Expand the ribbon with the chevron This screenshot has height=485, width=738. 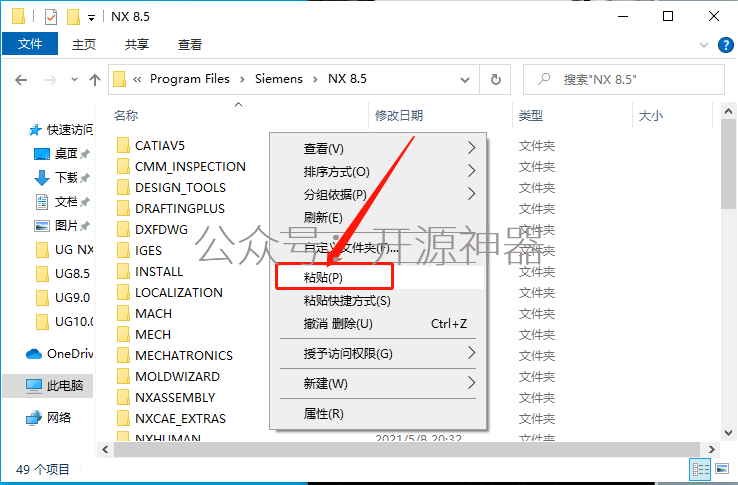point(704,45)
